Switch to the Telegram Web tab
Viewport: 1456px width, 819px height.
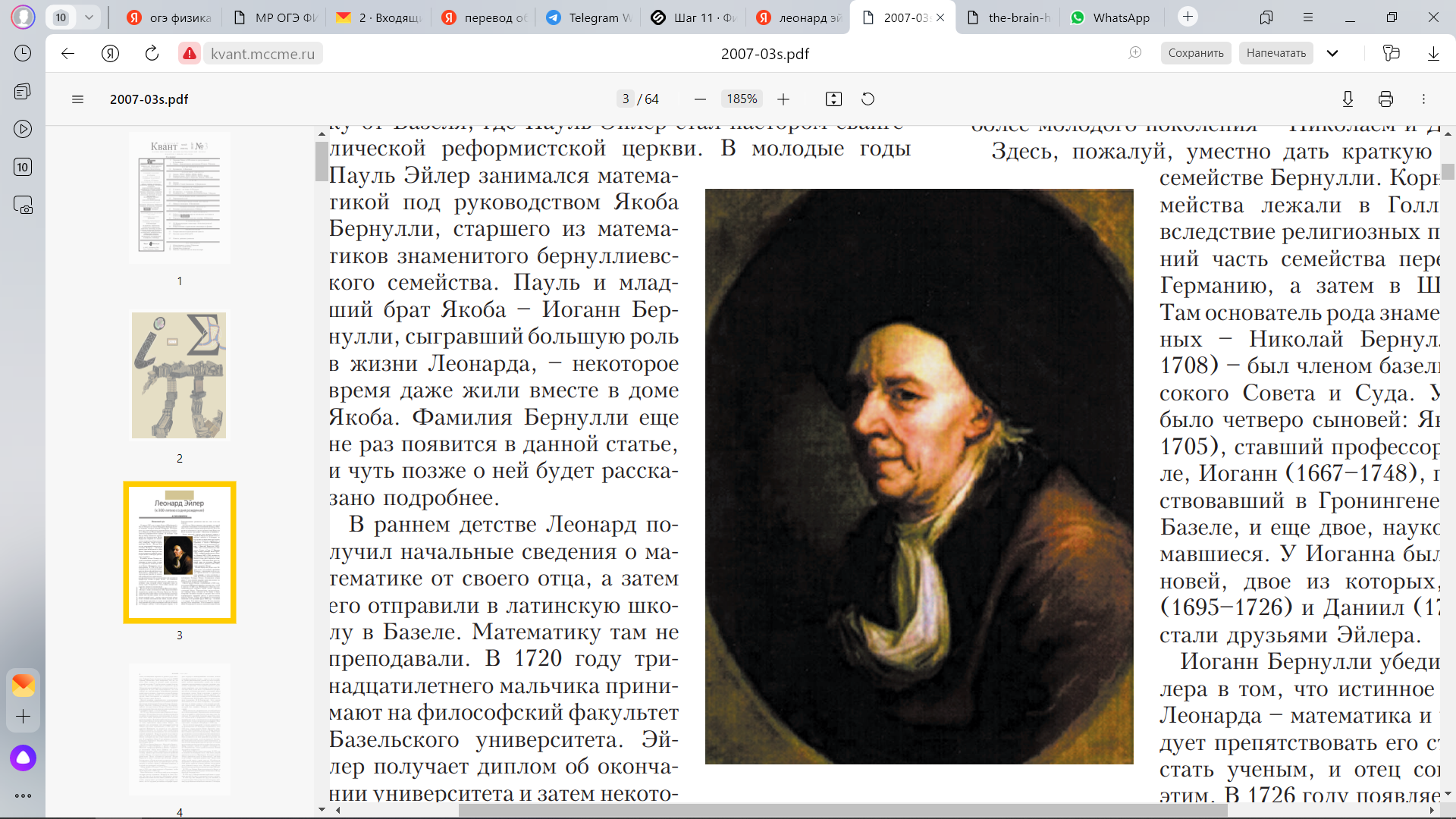pyautogui.click(x=589, y=17)
